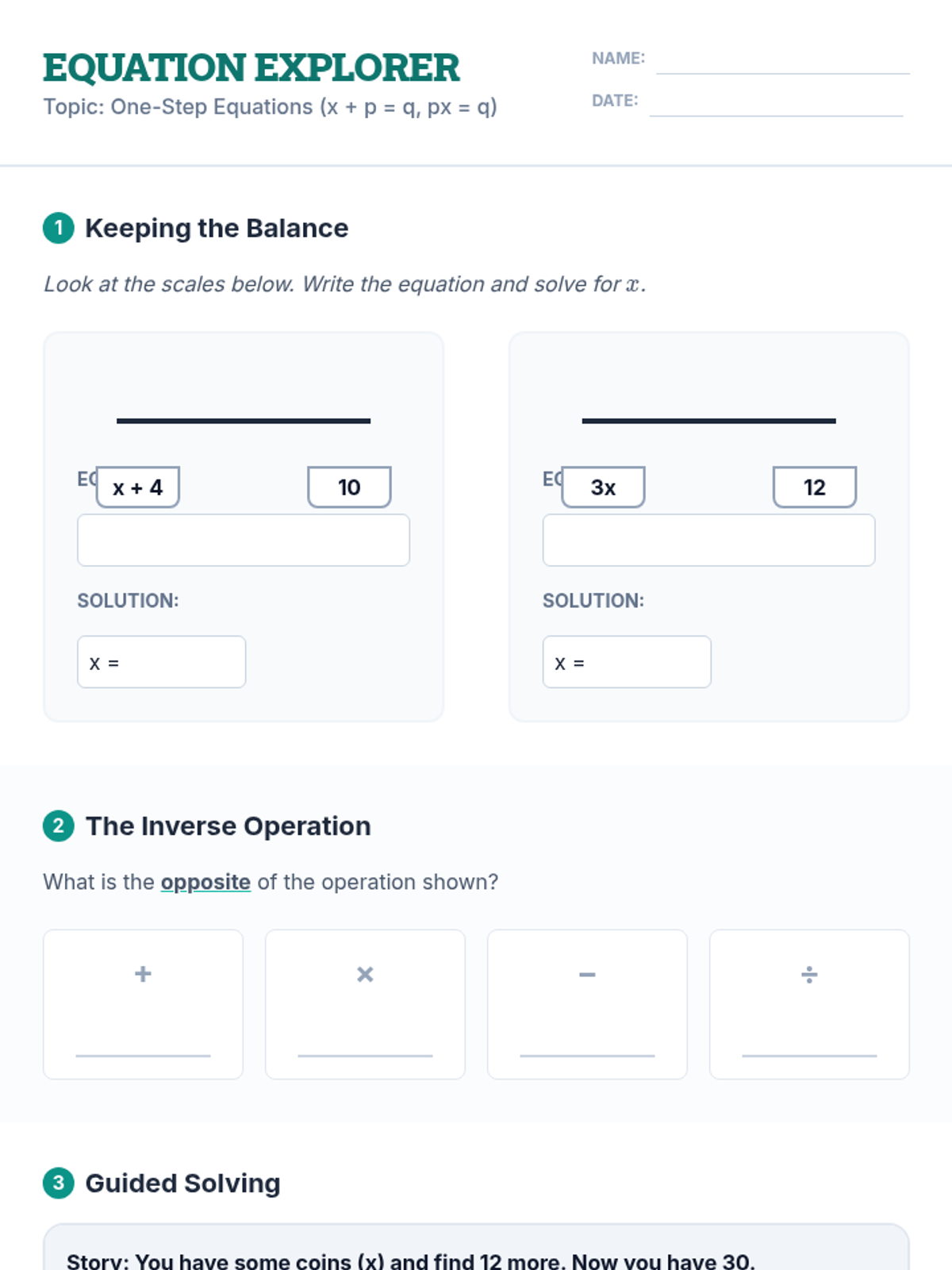Click the '3x' scale weight box
952x1270 pixels.
click(603, 487)
